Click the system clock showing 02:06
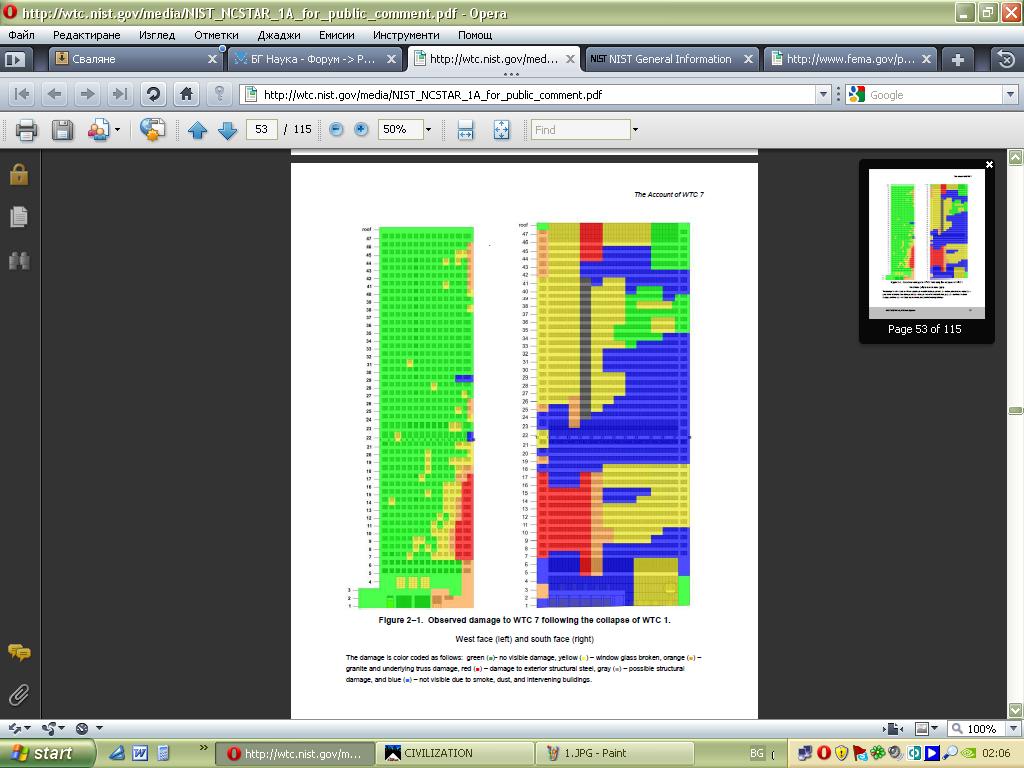1024x768 pixels. tap(995, 753)
